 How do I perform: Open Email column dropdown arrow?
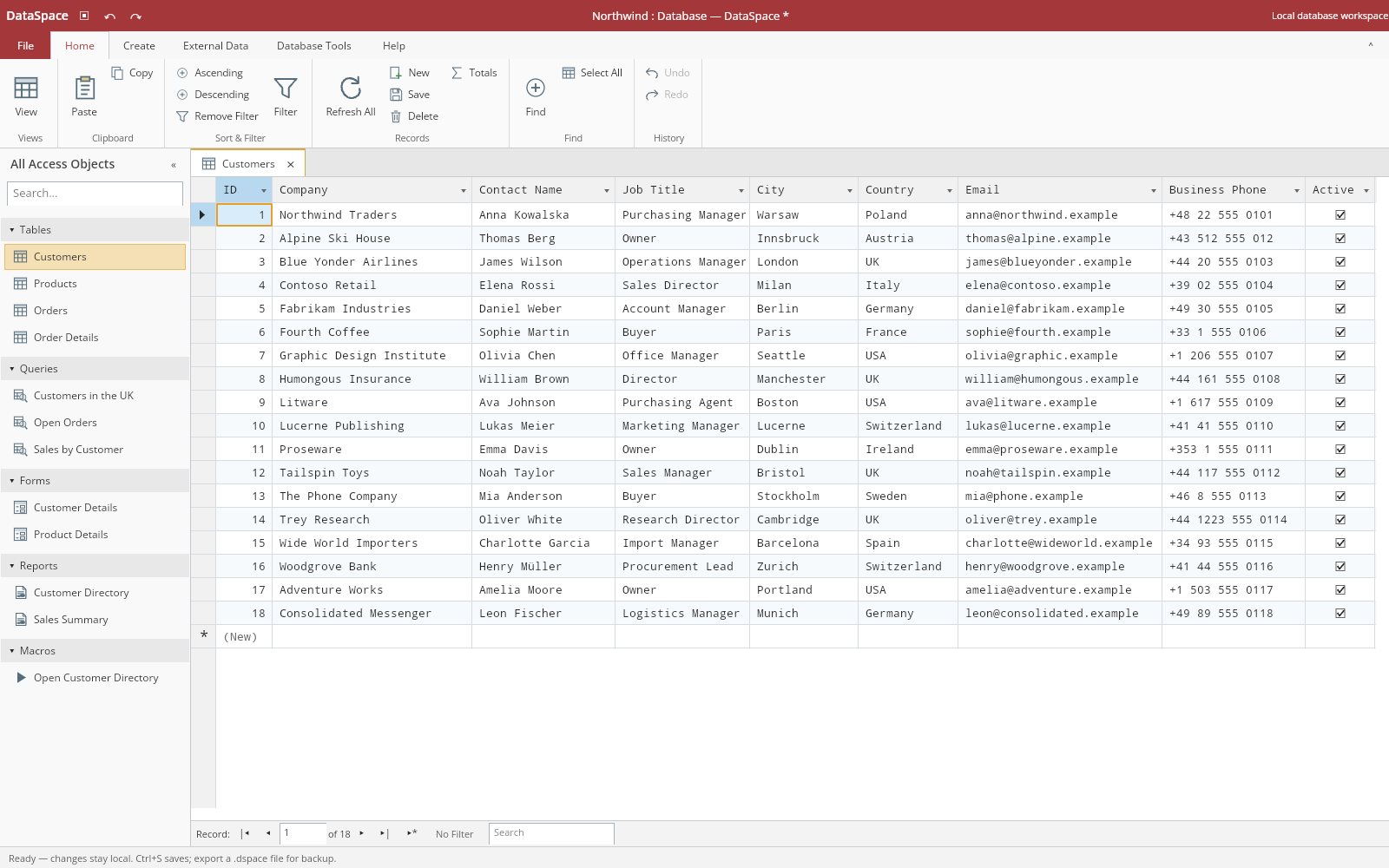(1154, 190)
